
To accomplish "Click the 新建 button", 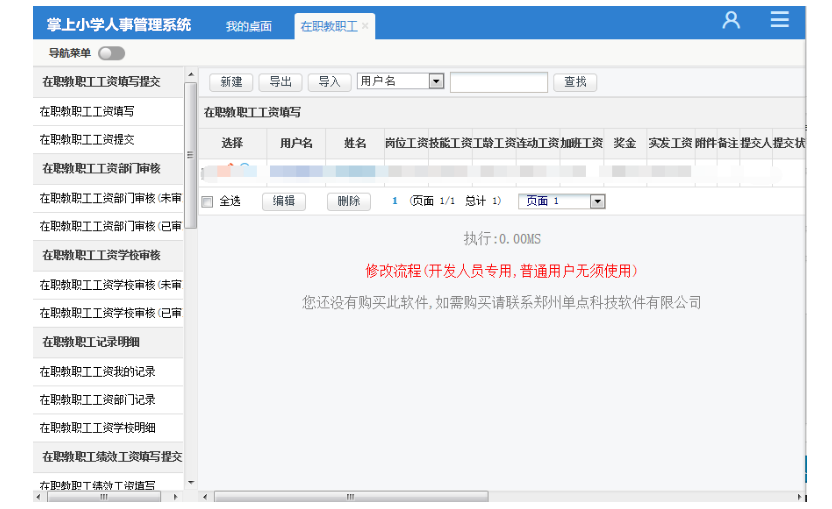I will click(x=231, y=82).
